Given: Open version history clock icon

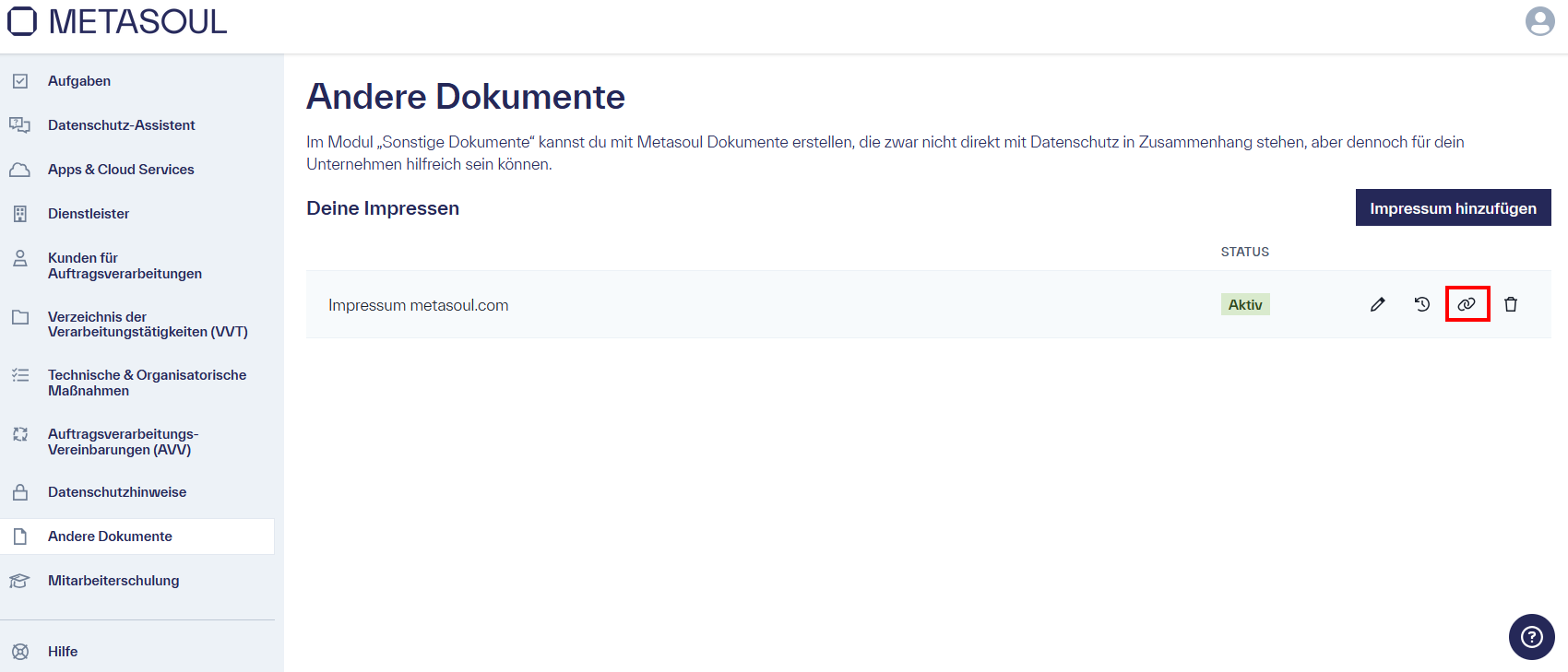Looking at the screenshot, I should tap(1421, 304).
